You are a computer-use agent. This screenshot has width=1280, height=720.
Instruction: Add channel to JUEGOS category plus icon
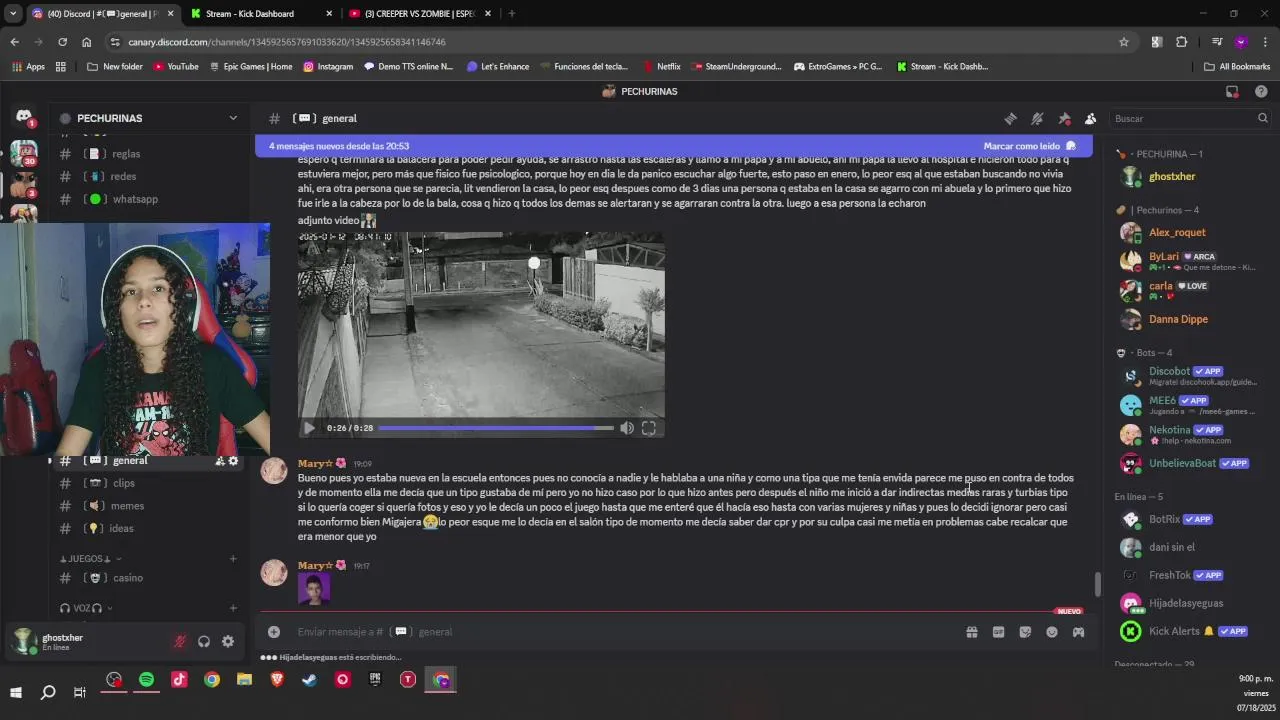(233, 559)
